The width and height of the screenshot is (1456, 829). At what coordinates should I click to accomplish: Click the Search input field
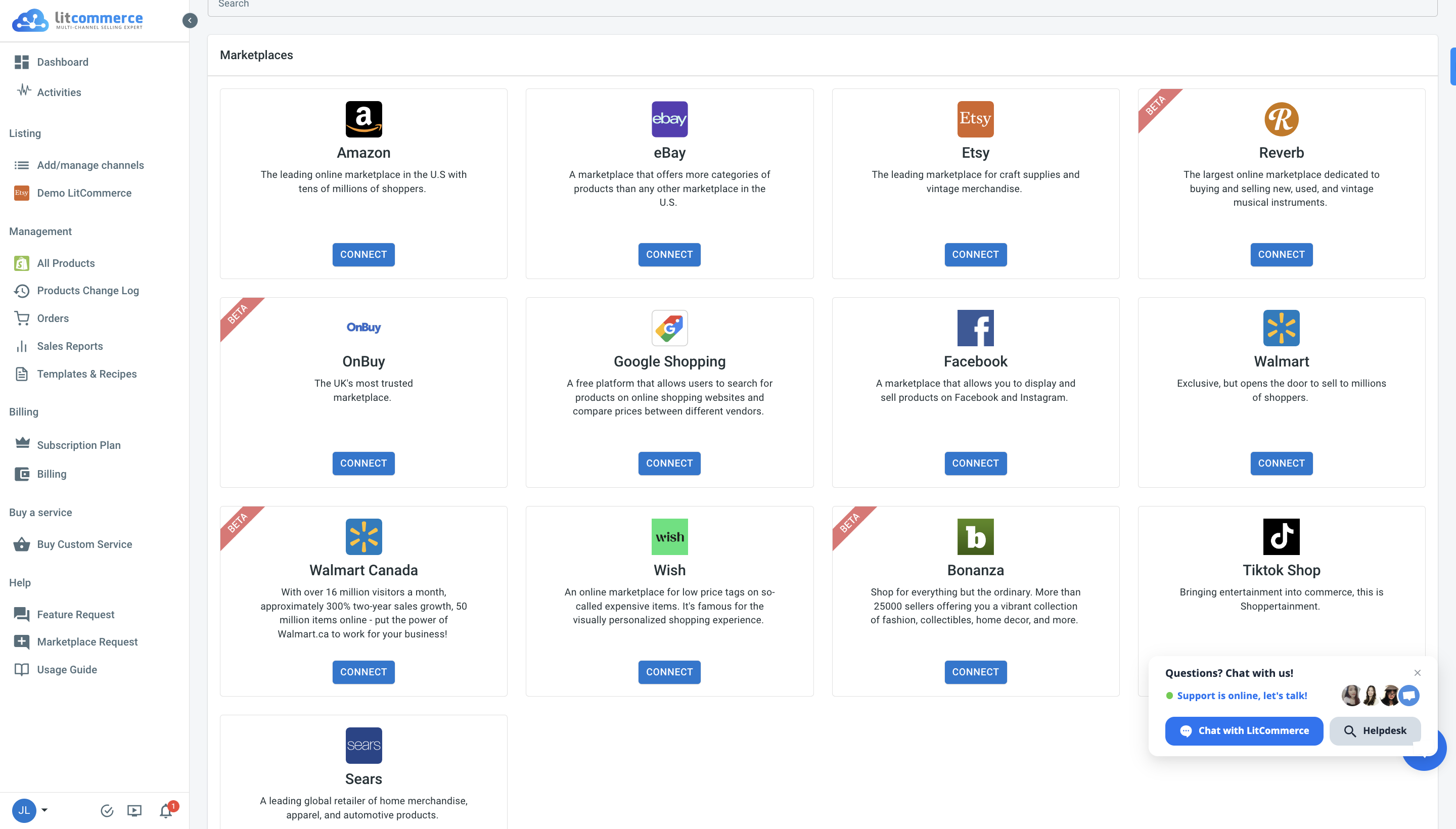point(822,6)
